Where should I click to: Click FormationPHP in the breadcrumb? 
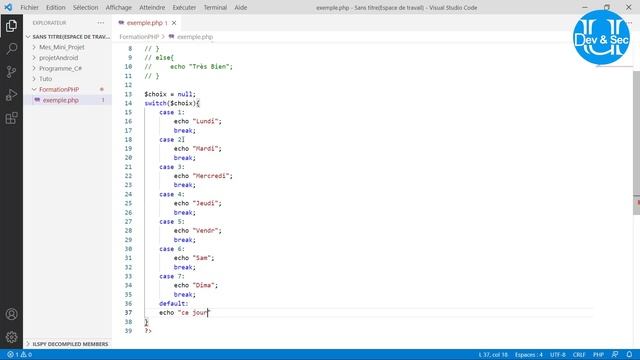coord(139,37)
